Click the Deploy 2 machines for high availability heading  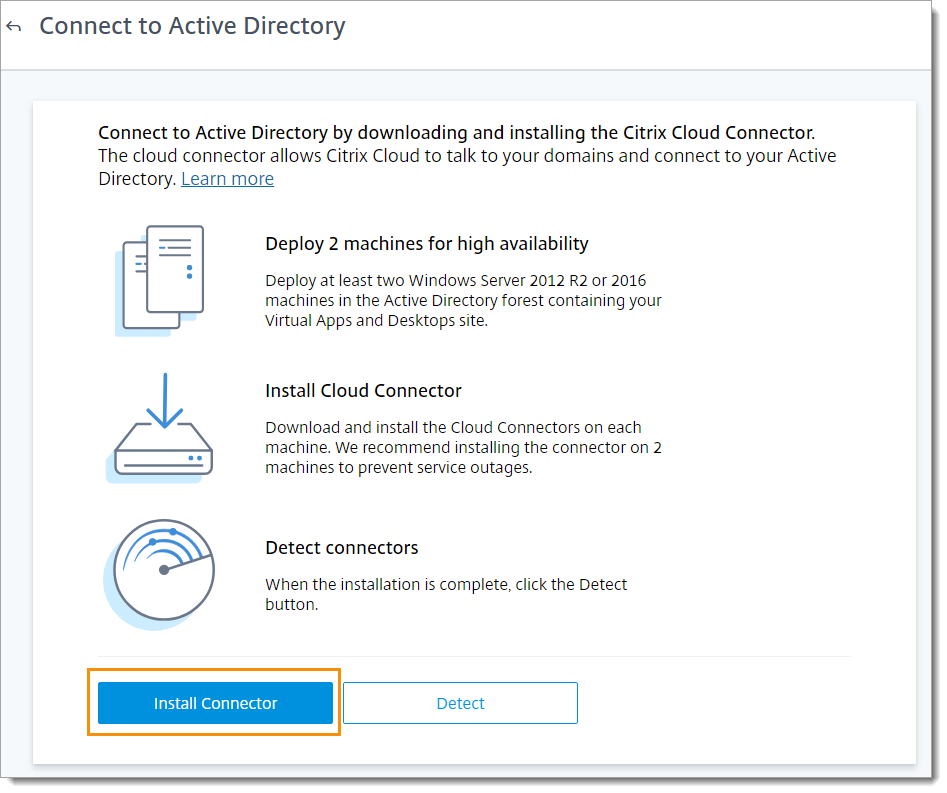tap(426, 244)
